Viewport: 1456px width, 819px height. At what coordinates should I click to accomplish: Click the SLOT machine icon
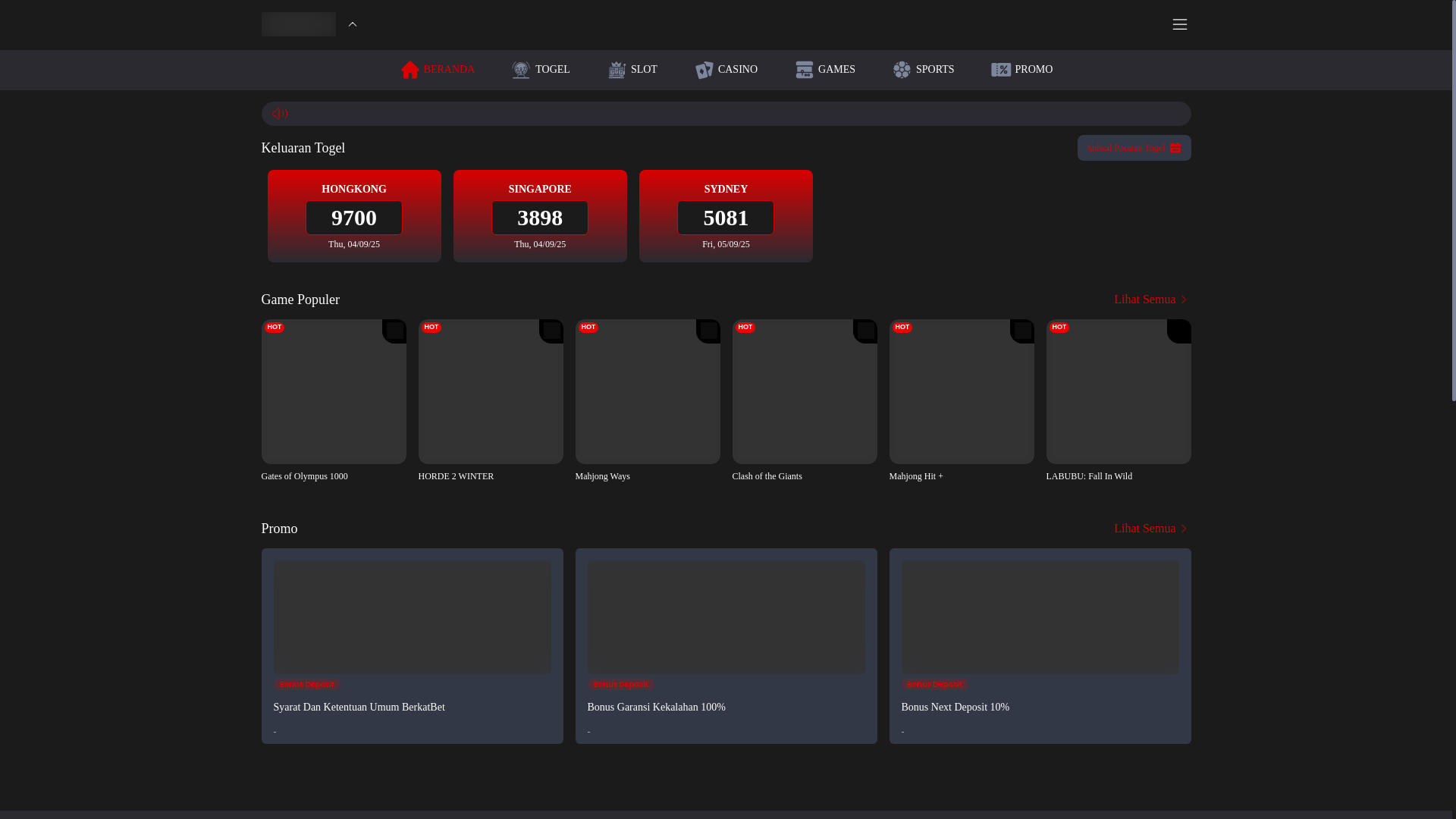point(617,70)
